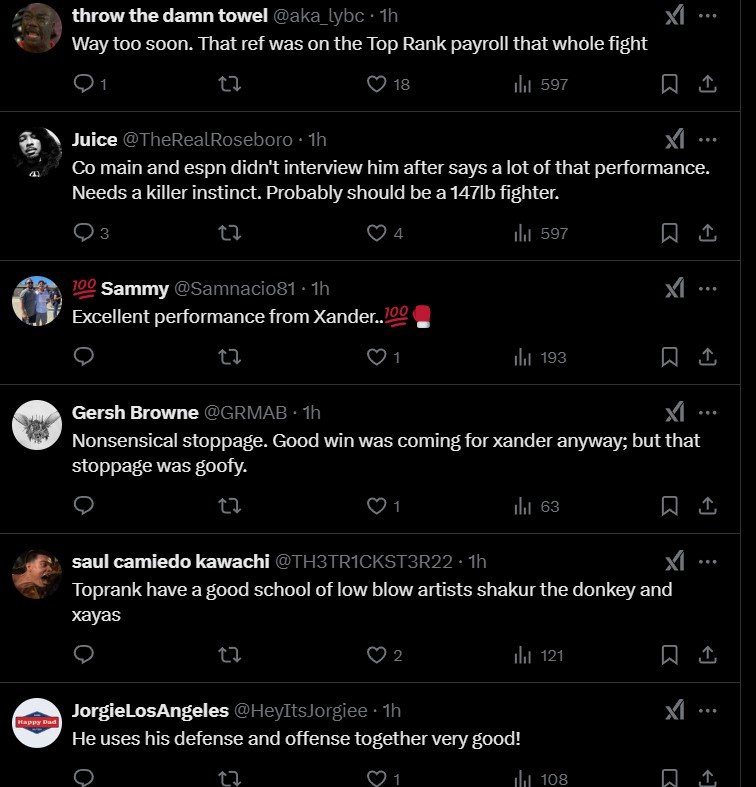Open more options menu on Gersh Browne's tweet
The image size is (756, 787).
[x=708, y=413]
